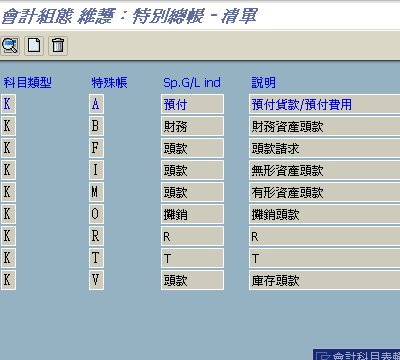Select the 財務資產頭款 description

(x=325, y=126)
